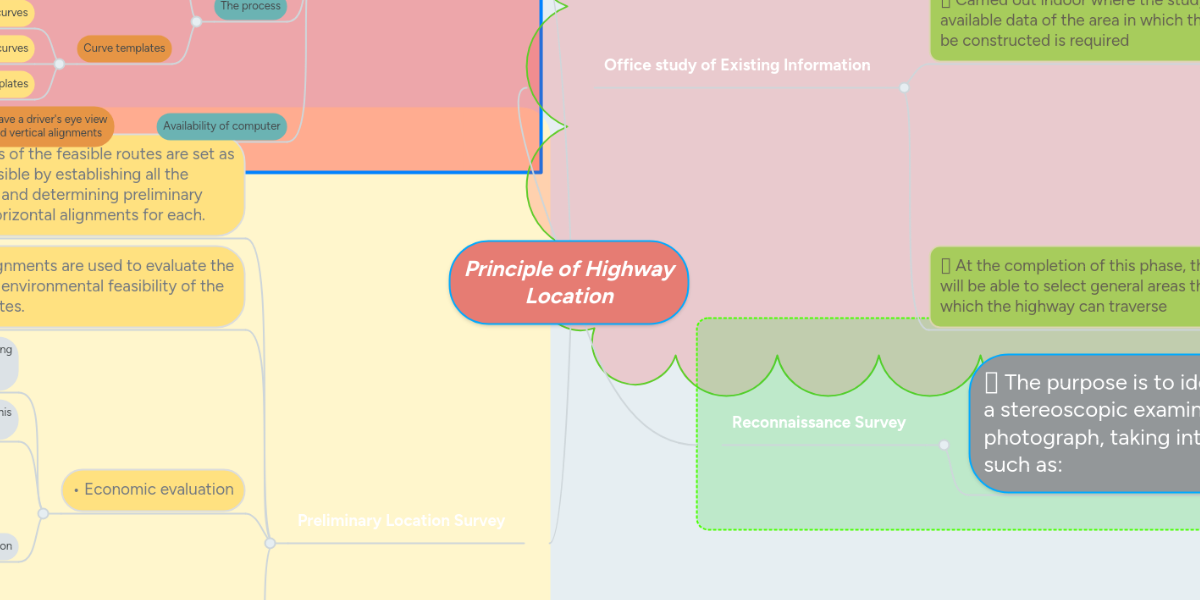Click the Office study of Existing Information label
This screenshot has height=600, width=1200.
coord(737,65)
